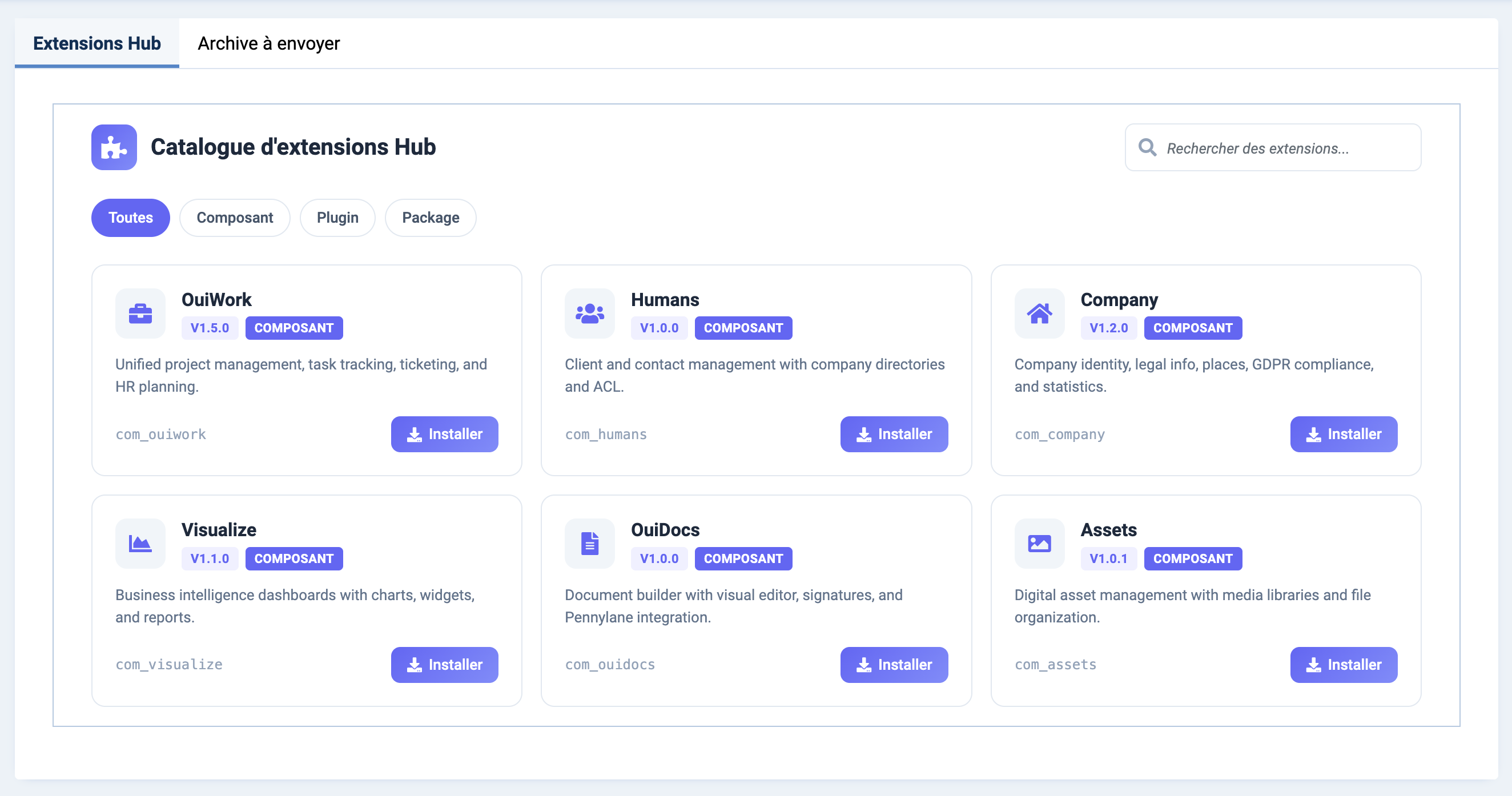This screenshot has width=1512, height=796.
Task: Install the Humans extension
Action: coord(894,435)
